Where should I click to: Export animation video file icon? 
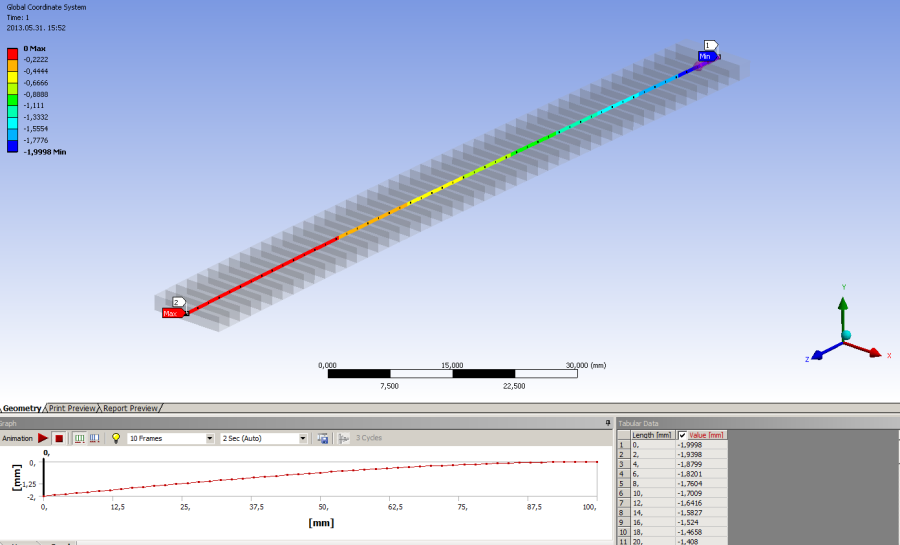coord(323,438)
